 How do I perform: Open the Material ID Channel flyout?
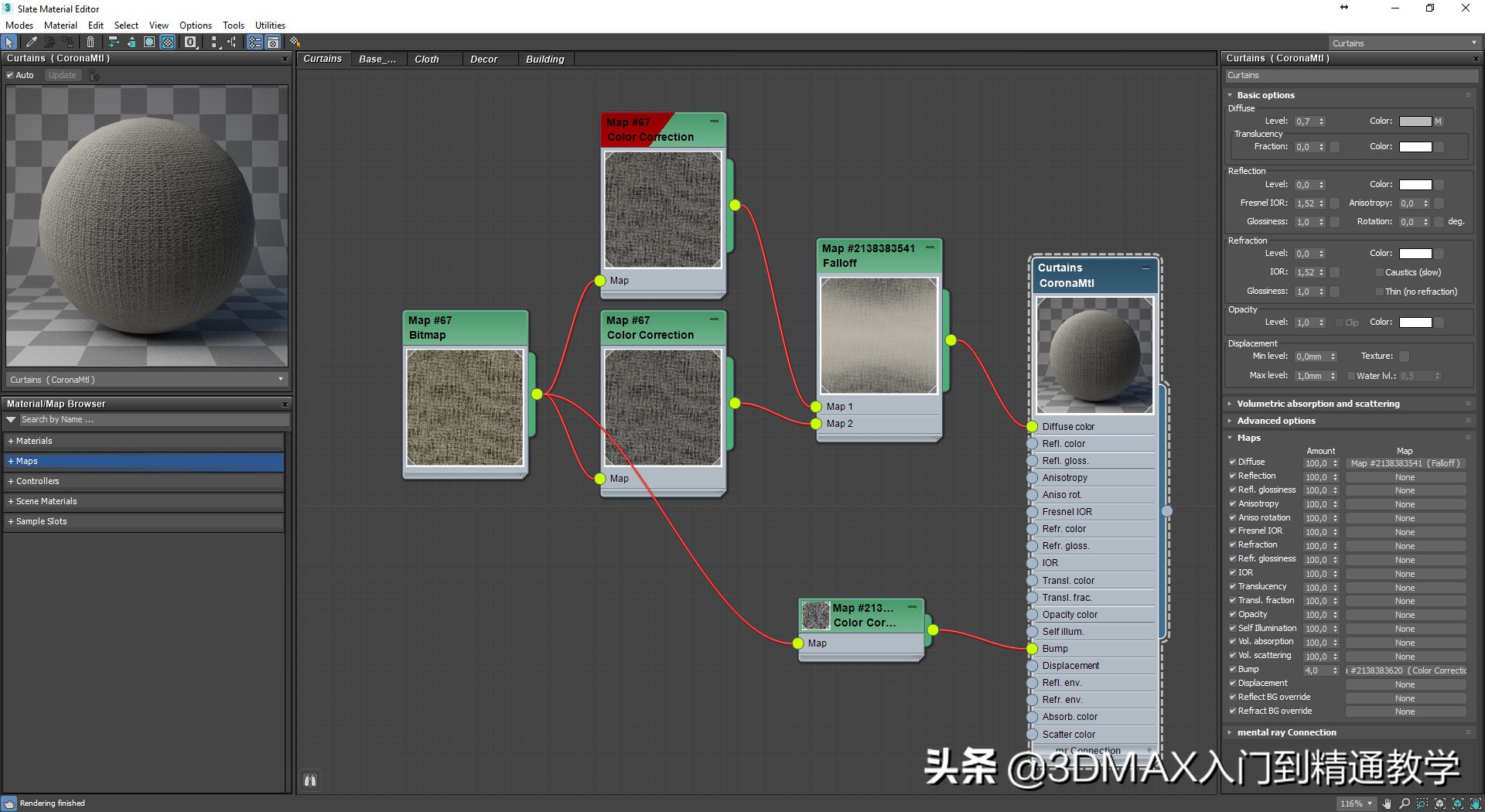click(189, 43)
